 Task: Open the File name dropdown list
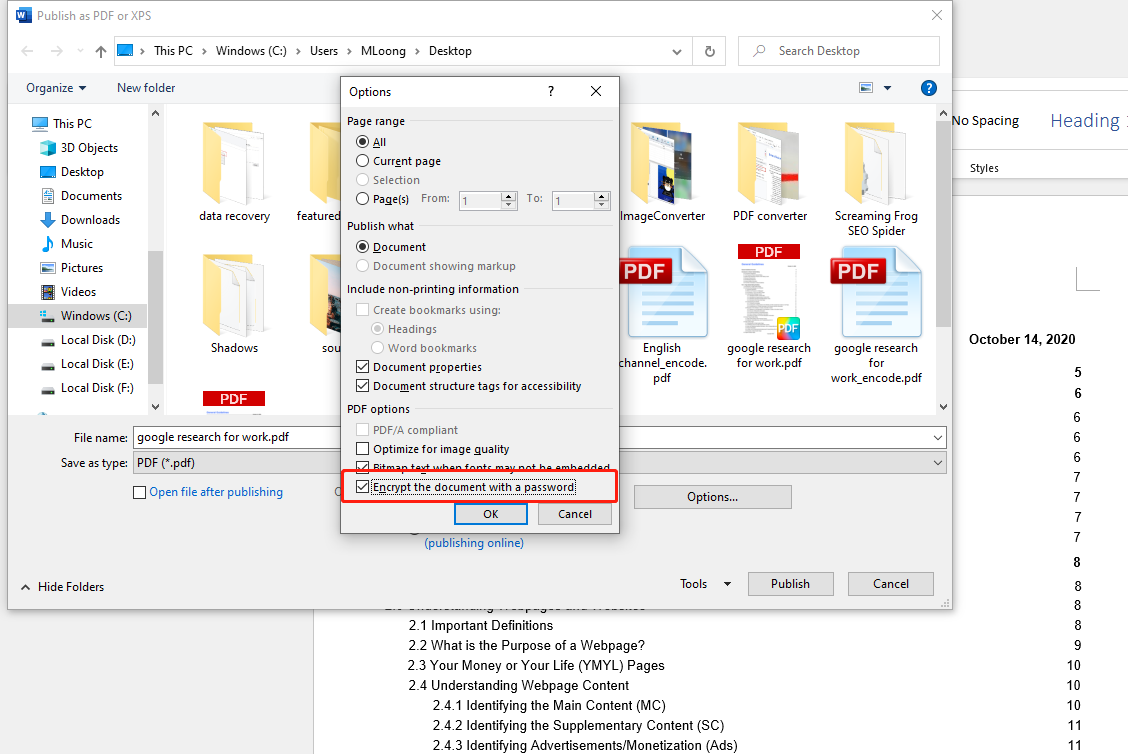tap(938, 437)
